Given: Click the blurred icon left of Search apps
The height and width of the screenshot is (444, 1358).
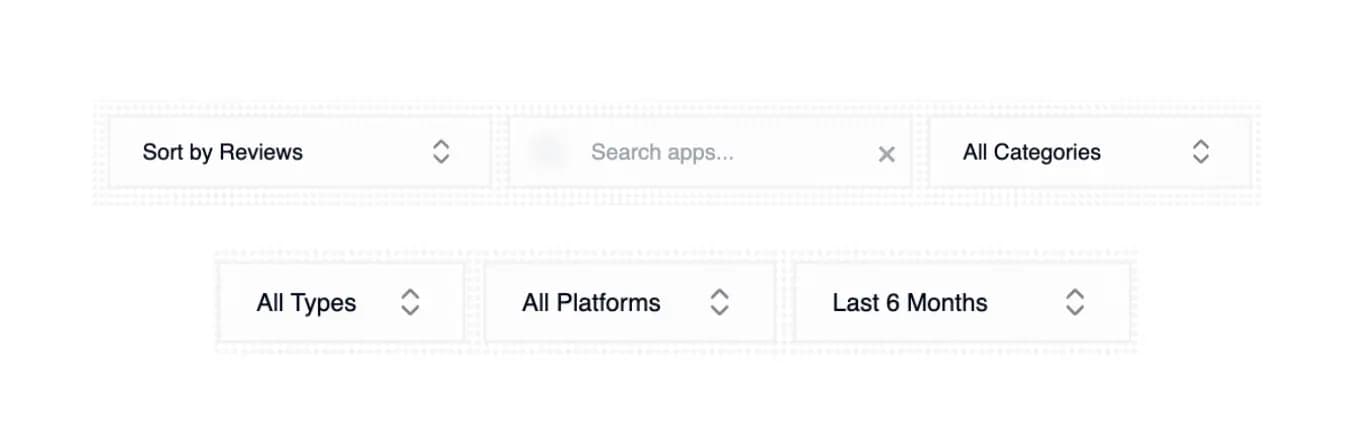Looking at the screenshot, I should pos(547,152).
